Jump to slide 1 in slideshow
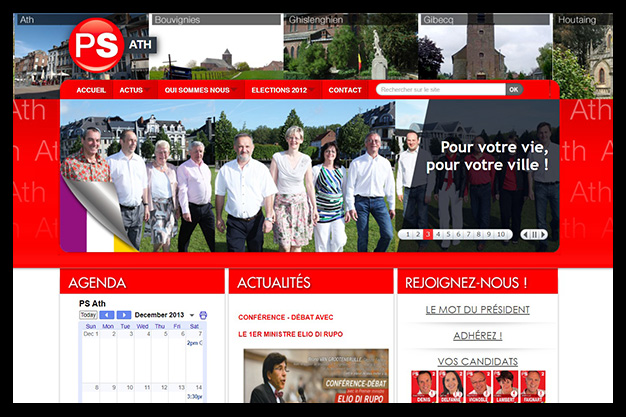 (x=406, y=234)
